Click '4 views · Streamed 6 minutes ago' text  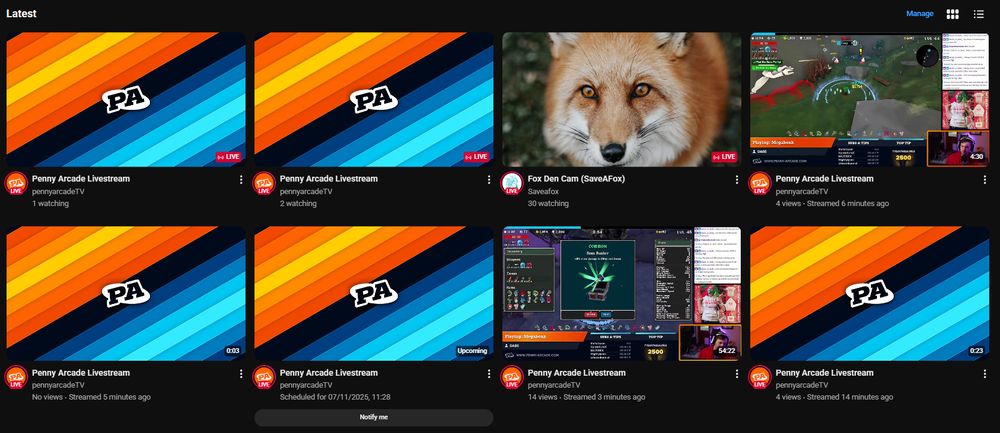(x=832, y=203)
